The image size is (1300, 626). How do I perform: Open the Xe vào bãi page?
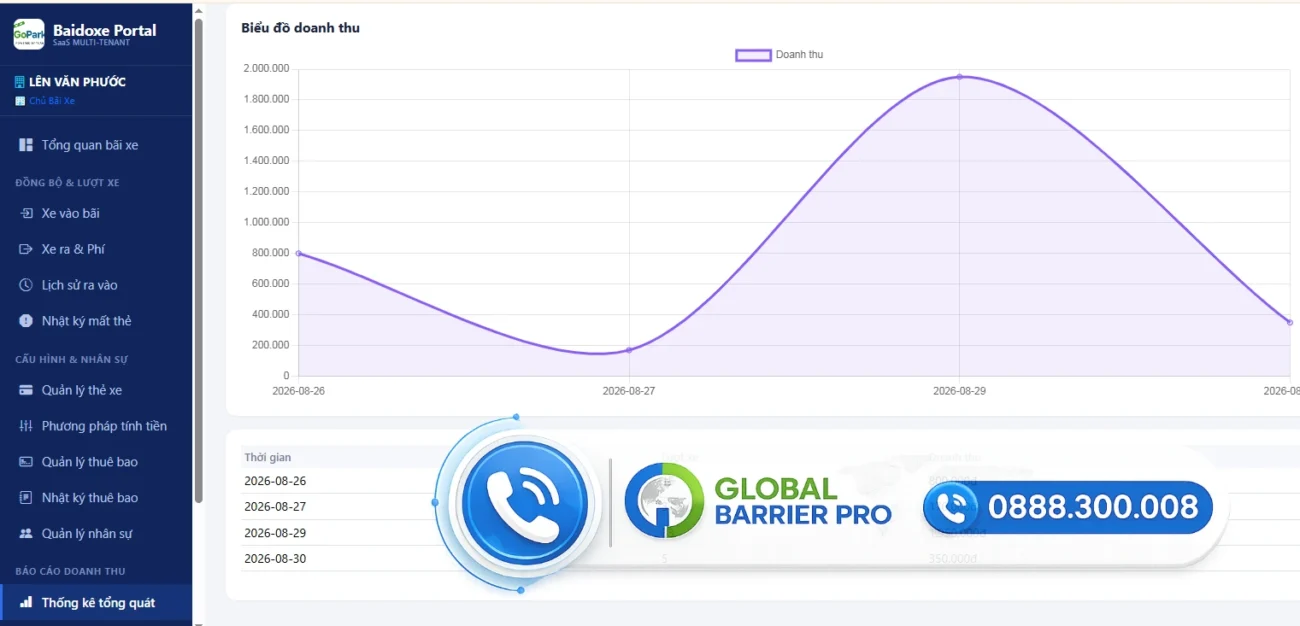tap(96, 213)
